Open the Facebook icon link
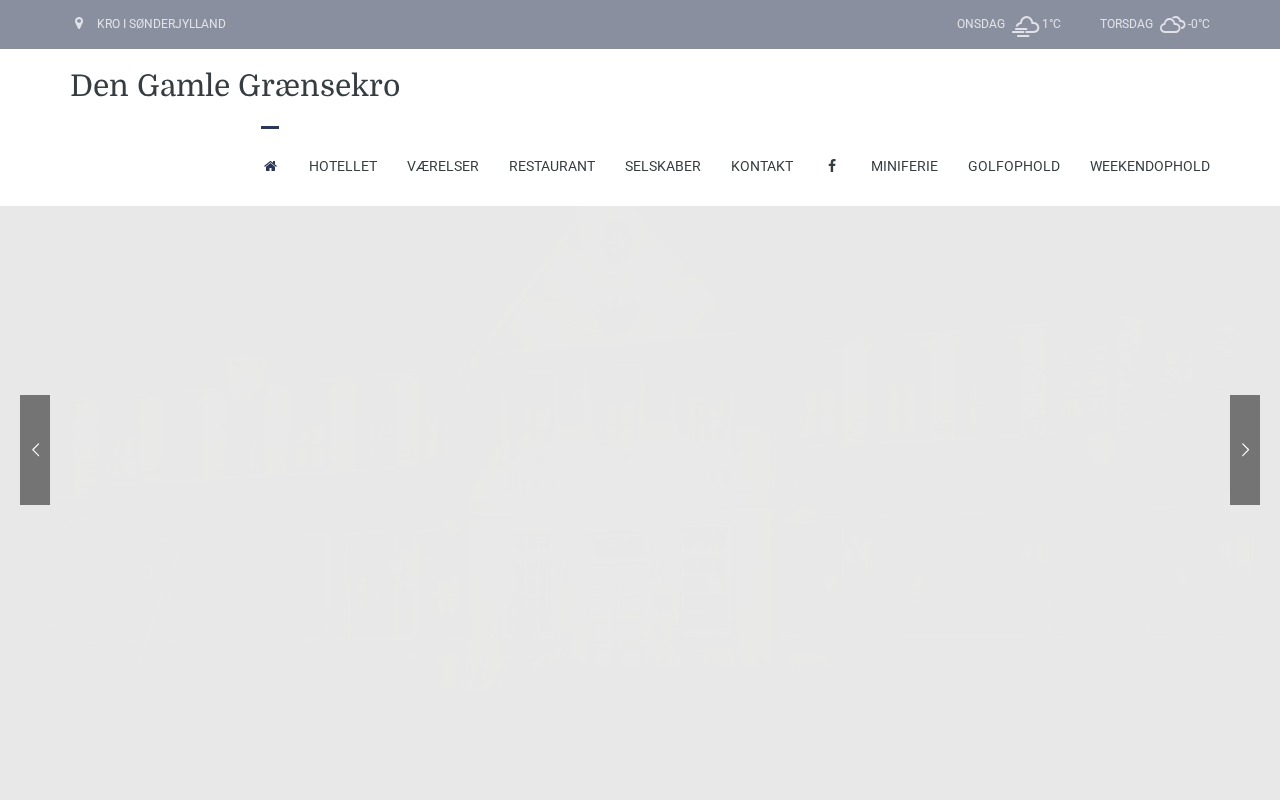 click(832, 166)
